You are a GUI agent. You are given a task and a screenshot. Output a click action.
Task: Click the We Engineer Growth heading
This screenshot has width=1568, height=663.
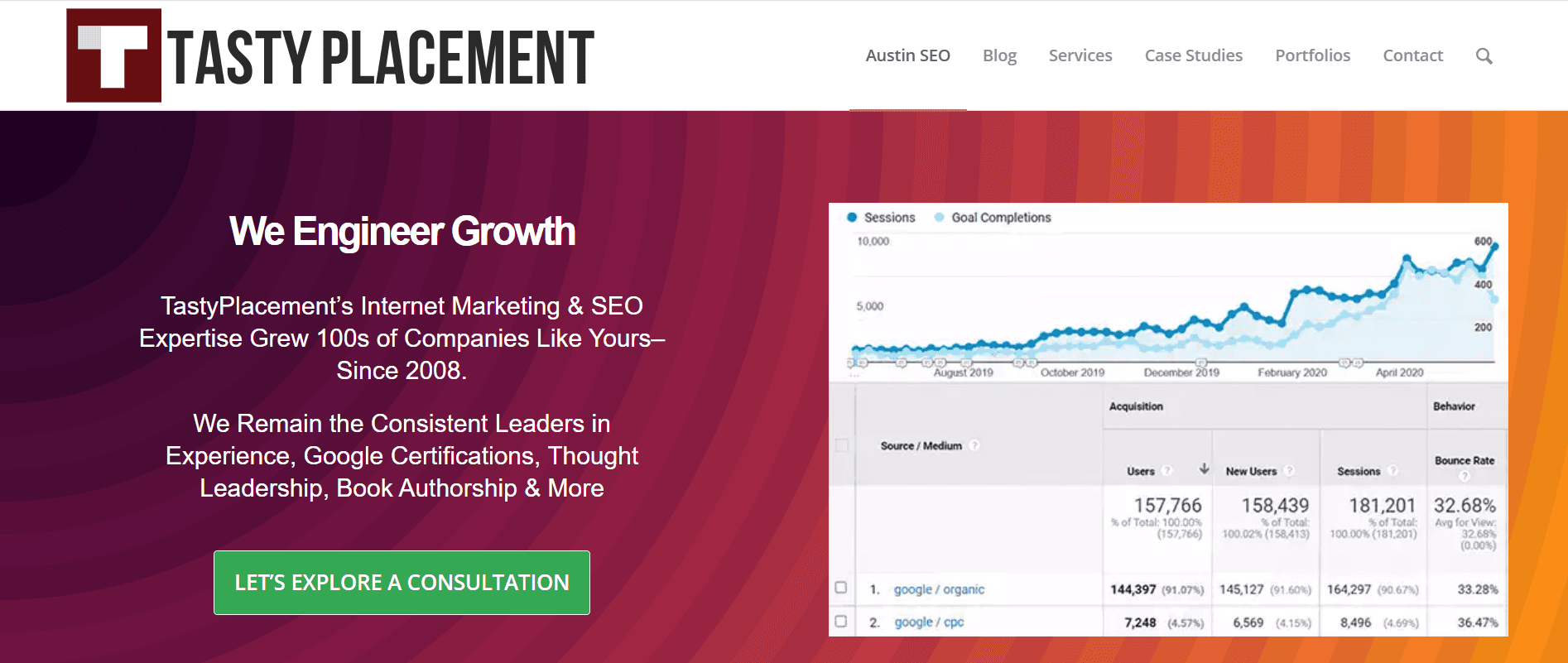[402, 231]
